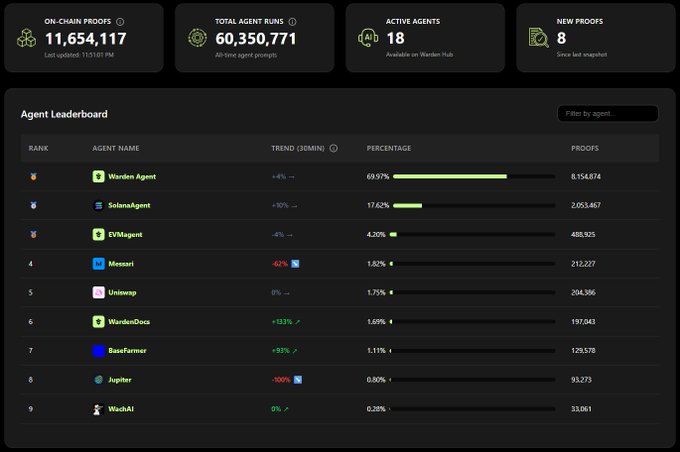Click the Warden Agent logo icon
The height and width of the screenshot is (452, 680).
[98, 177]
